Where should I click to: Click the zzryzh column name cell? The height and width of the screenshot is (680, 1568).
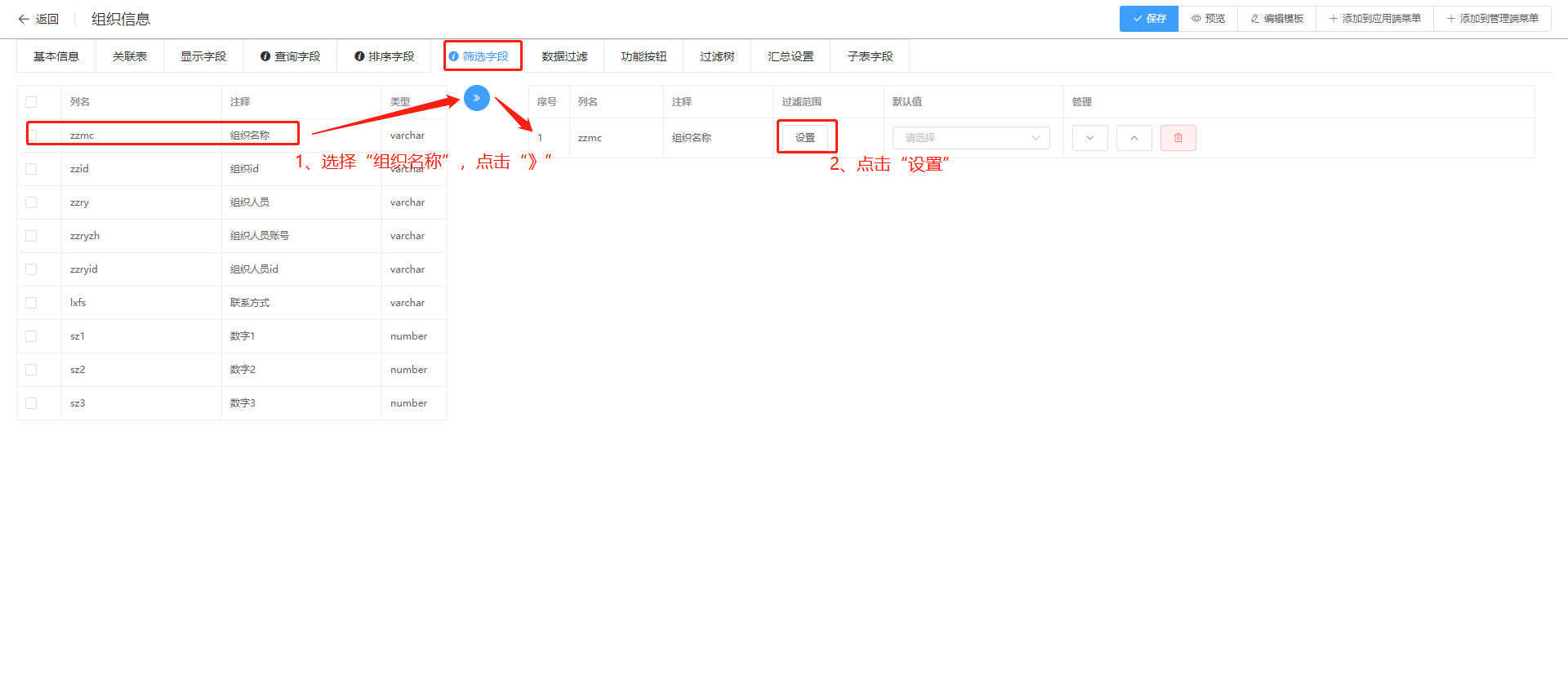coord(141,236)
